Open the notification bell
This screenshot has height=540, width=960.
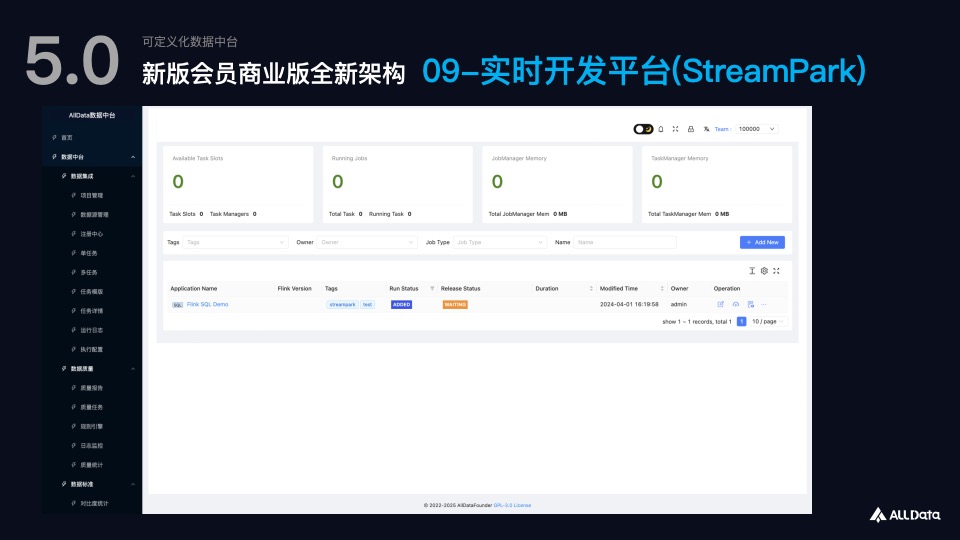pos(661,129)
